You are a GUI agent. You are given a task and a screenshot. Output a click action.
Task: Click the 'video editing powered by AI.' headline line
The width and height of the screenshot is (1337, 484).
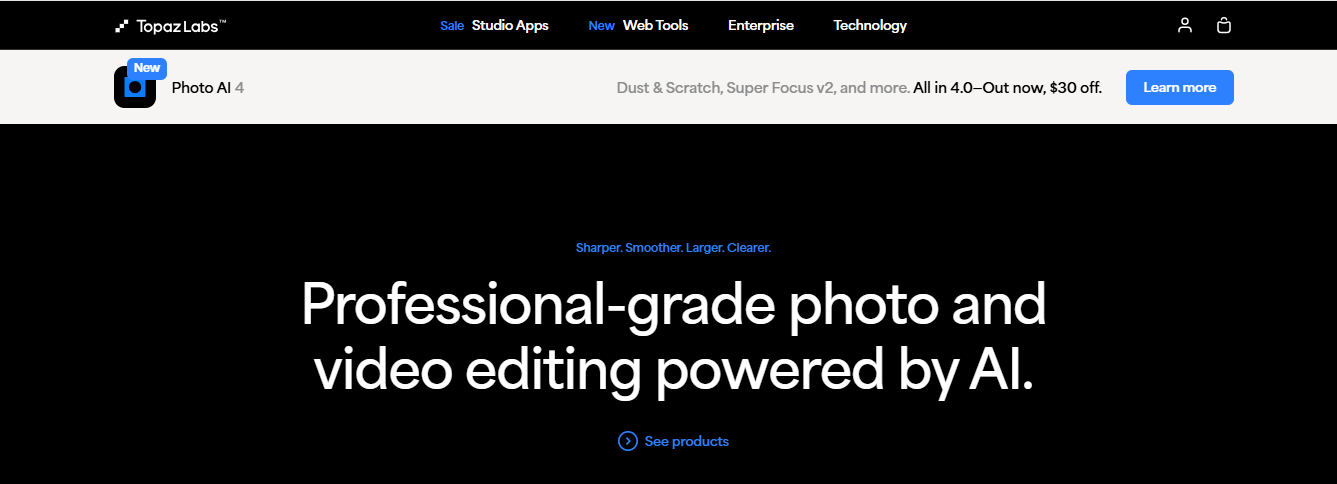click(673, 370)
